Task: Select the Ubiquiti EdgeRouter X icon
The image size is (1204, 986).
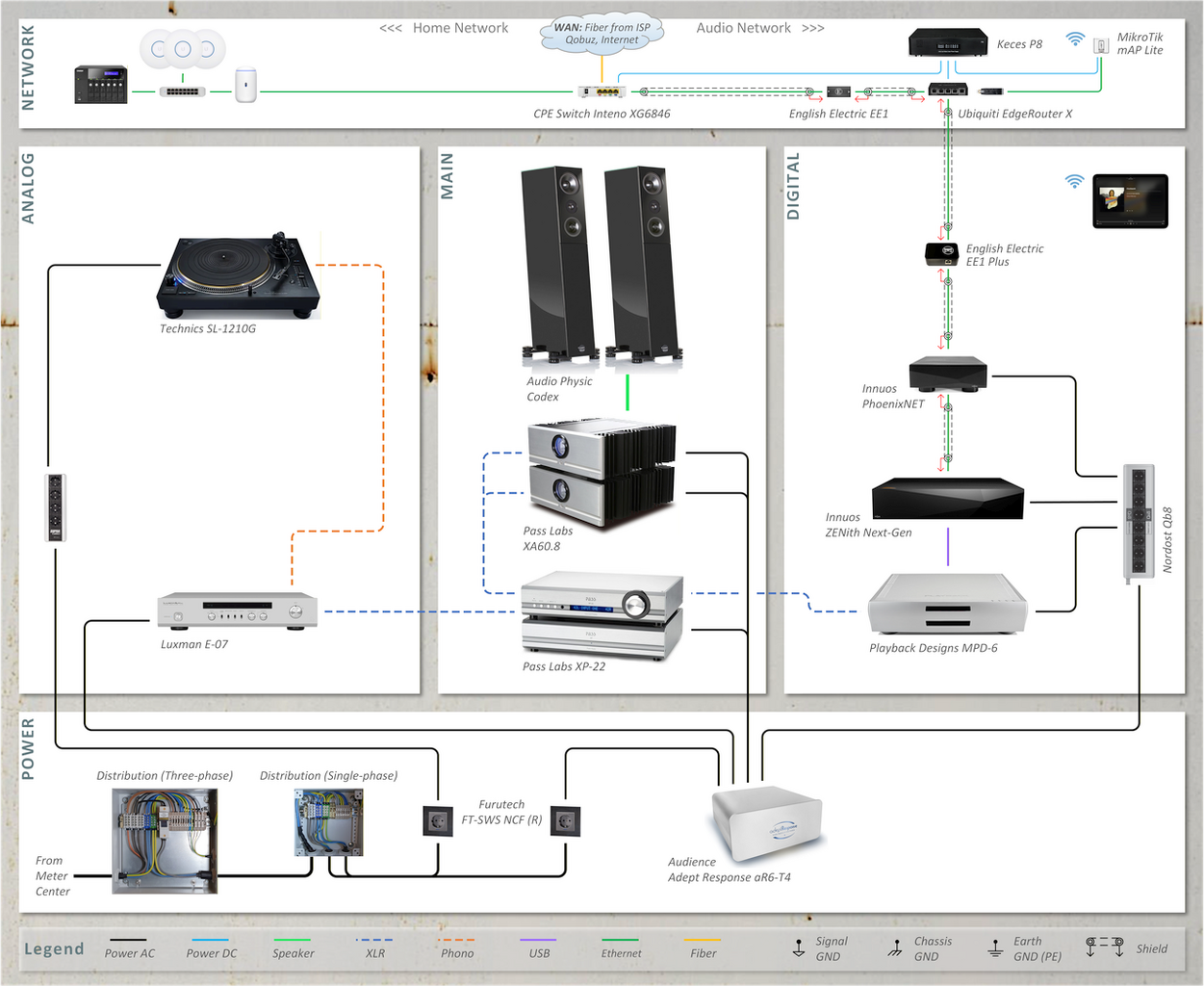Action: pos(947,91)
